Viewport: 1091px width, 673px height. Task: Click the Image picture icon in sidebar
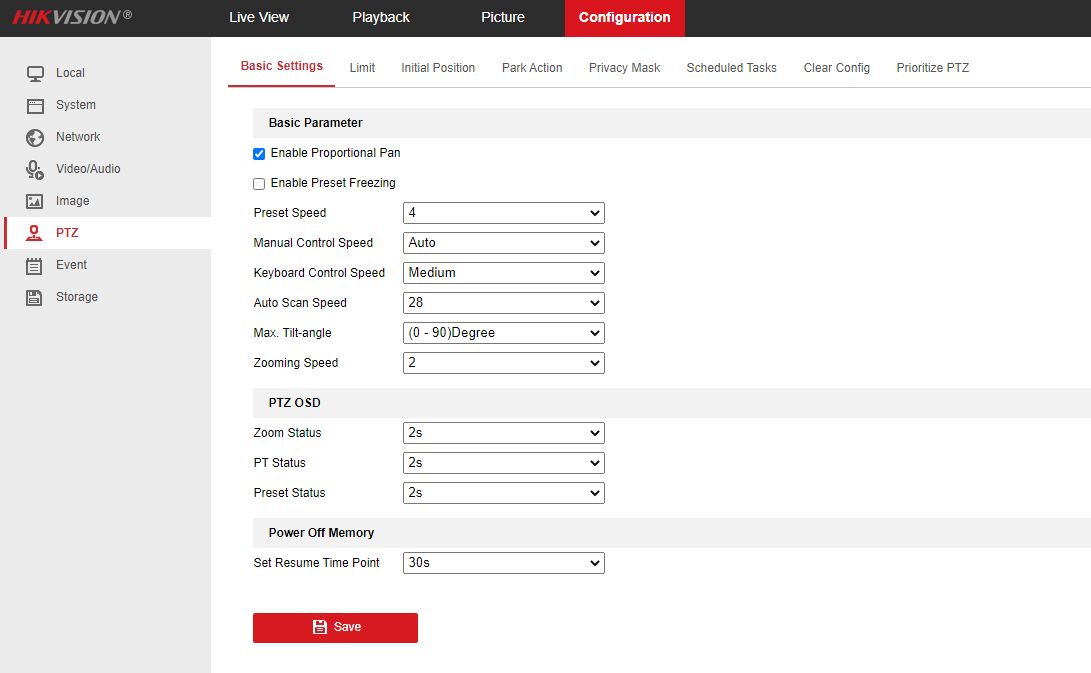35,201
